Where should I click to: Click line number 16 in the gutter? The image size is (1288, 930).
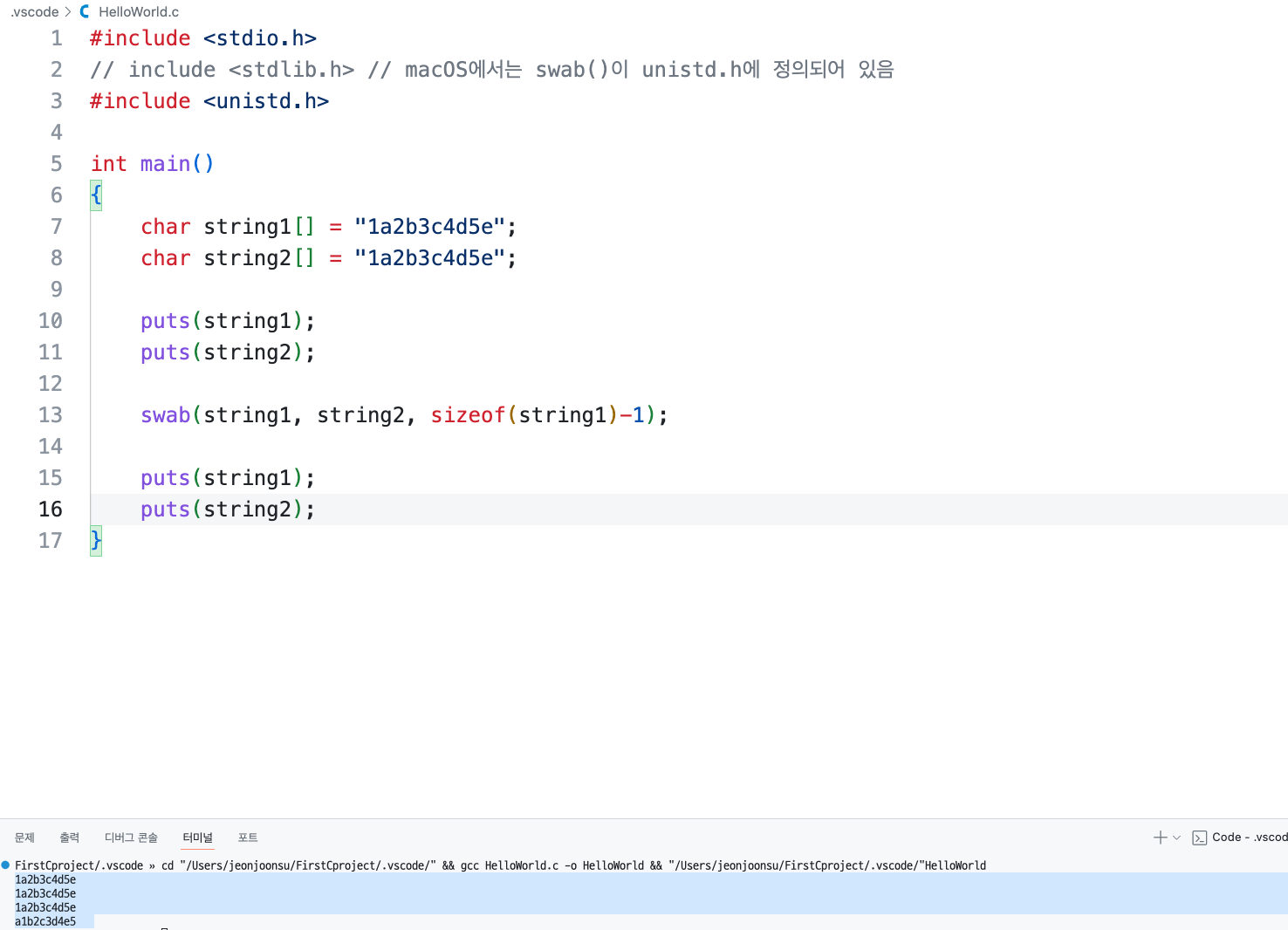(x=51, y=509)
